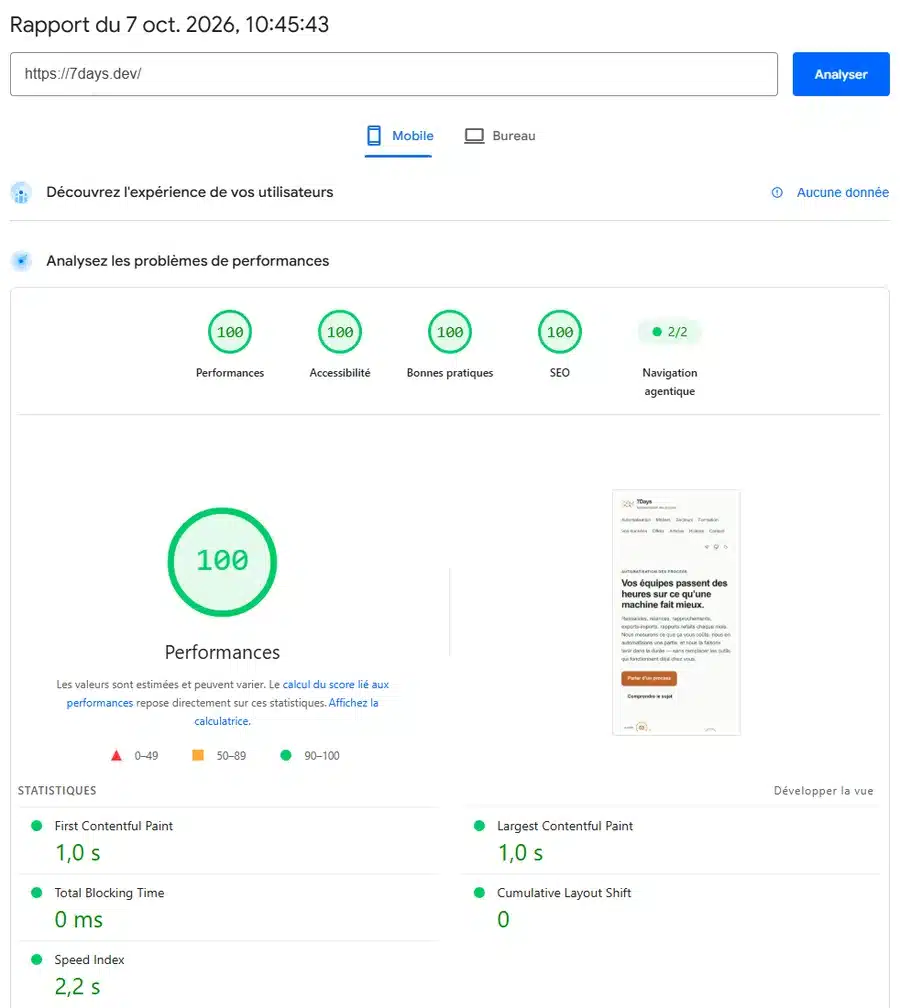Viewport: 900px width, 1008px height.
Task: Click the user experience icon beside Découvrez
Action: click(21, 192)
